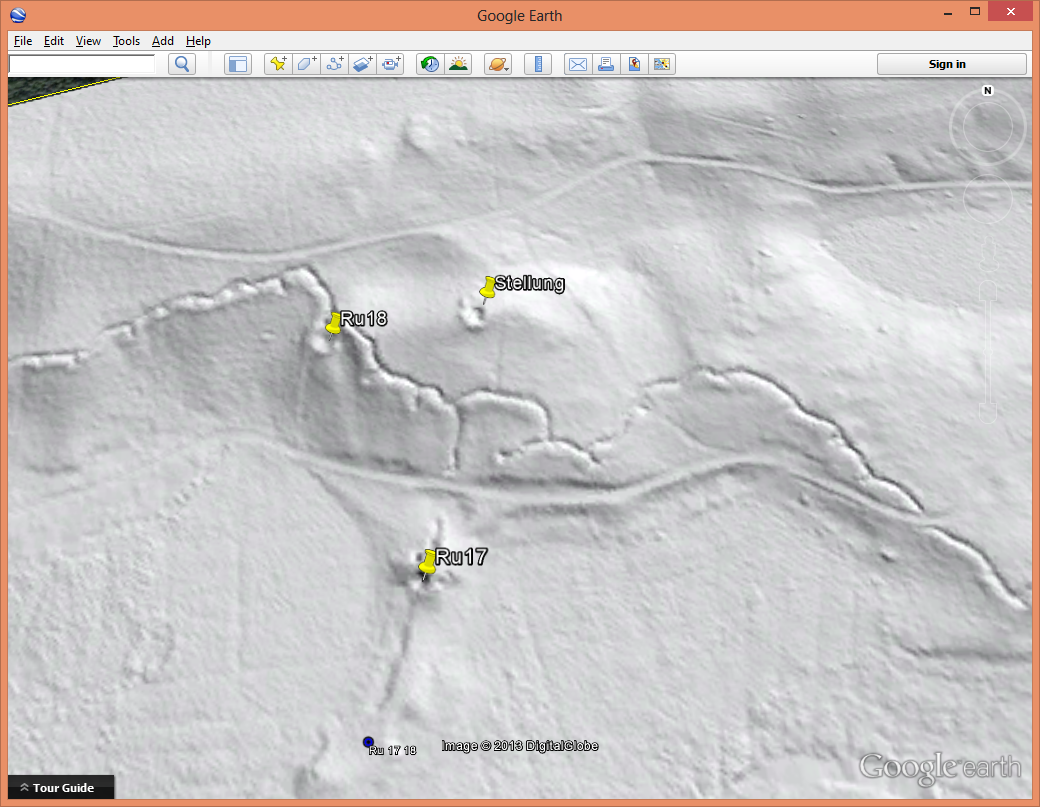Open the Add menu
The height and width of the screenshot is (807, 1040).
coord(162,41)
